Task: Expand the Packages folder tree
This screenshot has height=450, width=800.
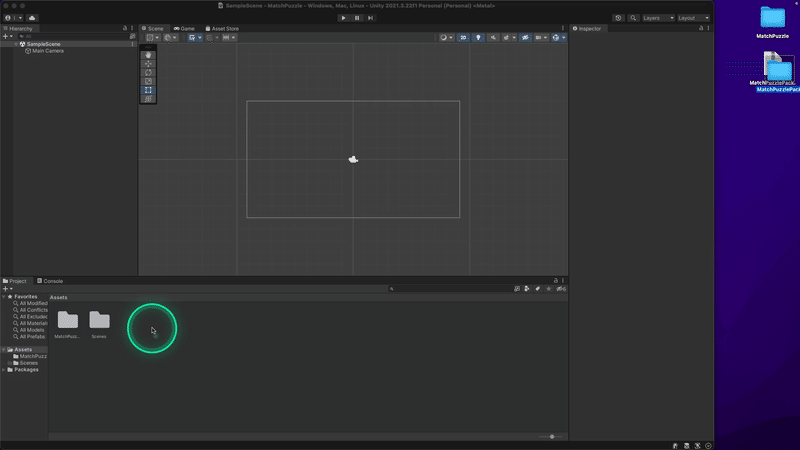Action: [x=4, y=369]
